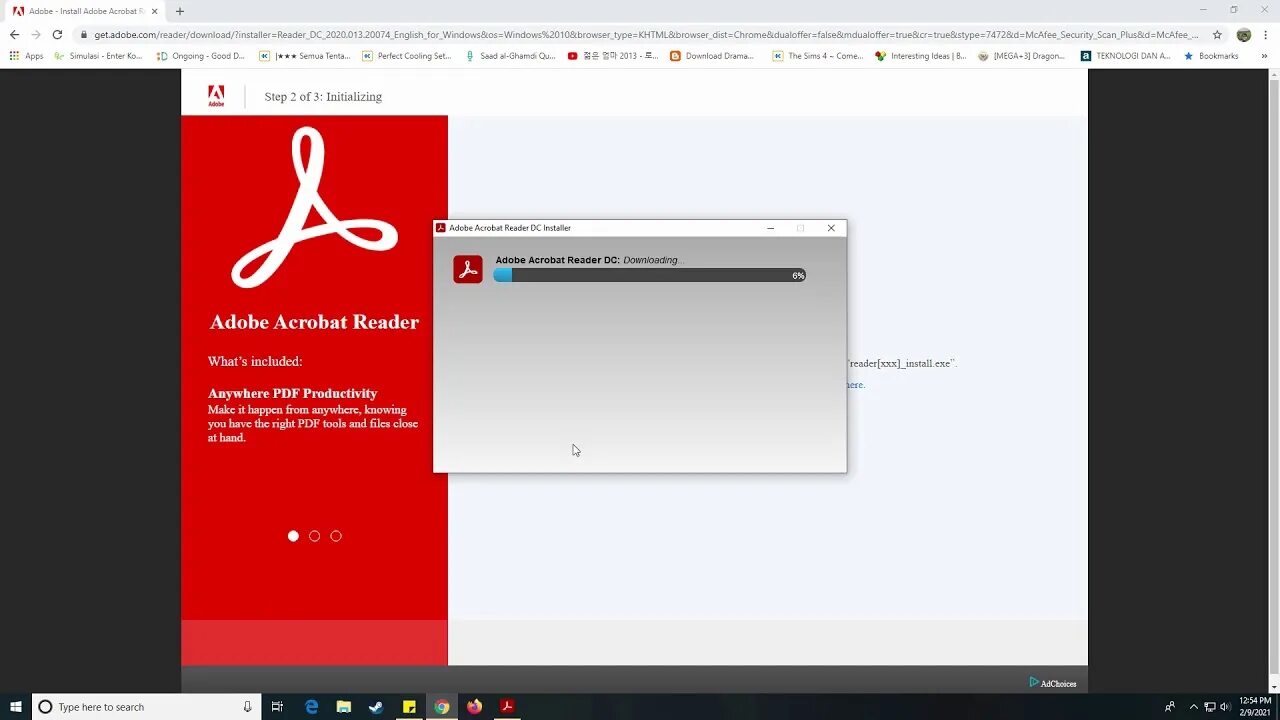Screen dimensions: 1280x720
Task: Open Semua Tenta... bookmark
Action: coord(305,56)
